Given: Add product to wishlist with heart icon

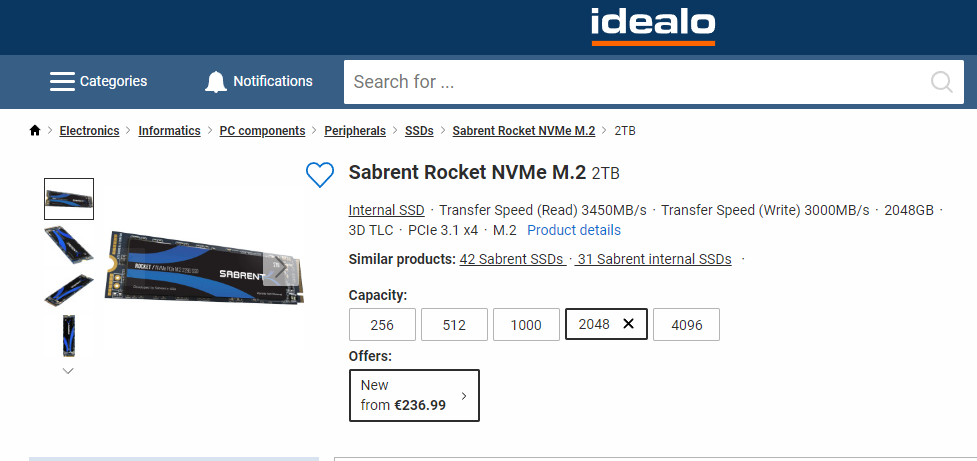Looking at the screenshot, I should (x=319, y=175).
